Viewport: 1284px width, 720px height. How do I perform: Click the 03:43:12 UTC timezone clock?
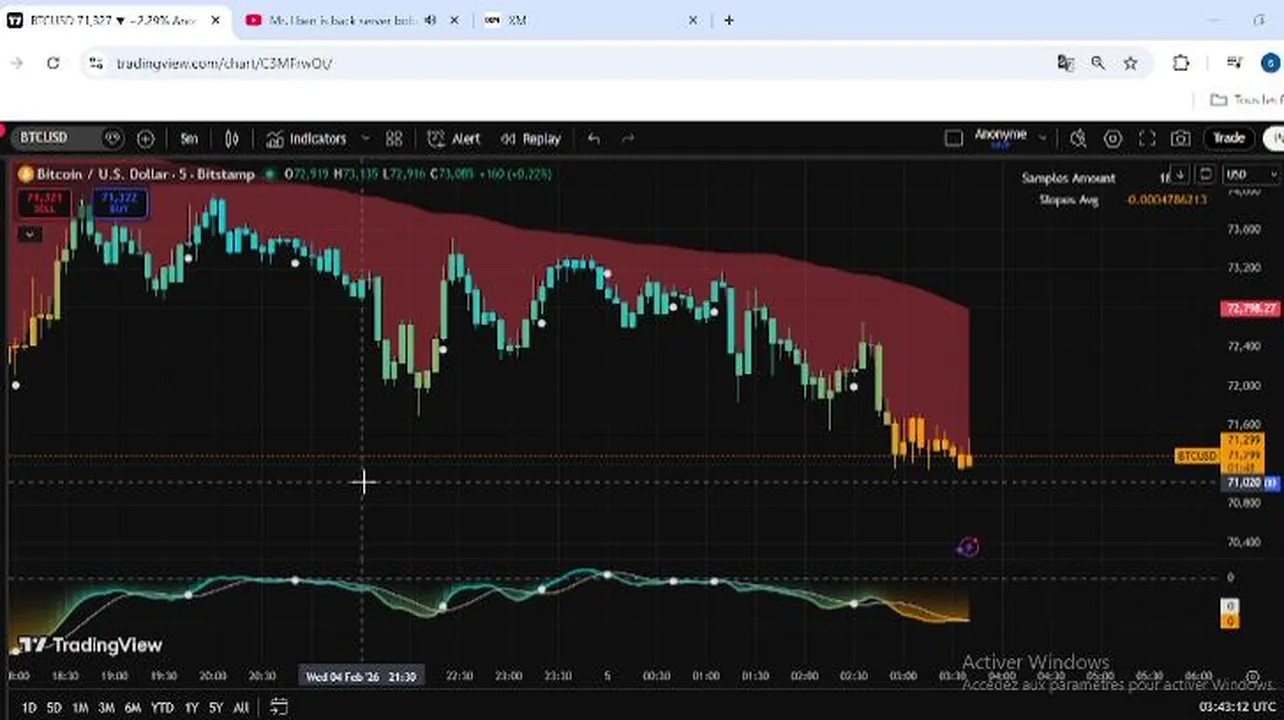(x=1235, y=707)
